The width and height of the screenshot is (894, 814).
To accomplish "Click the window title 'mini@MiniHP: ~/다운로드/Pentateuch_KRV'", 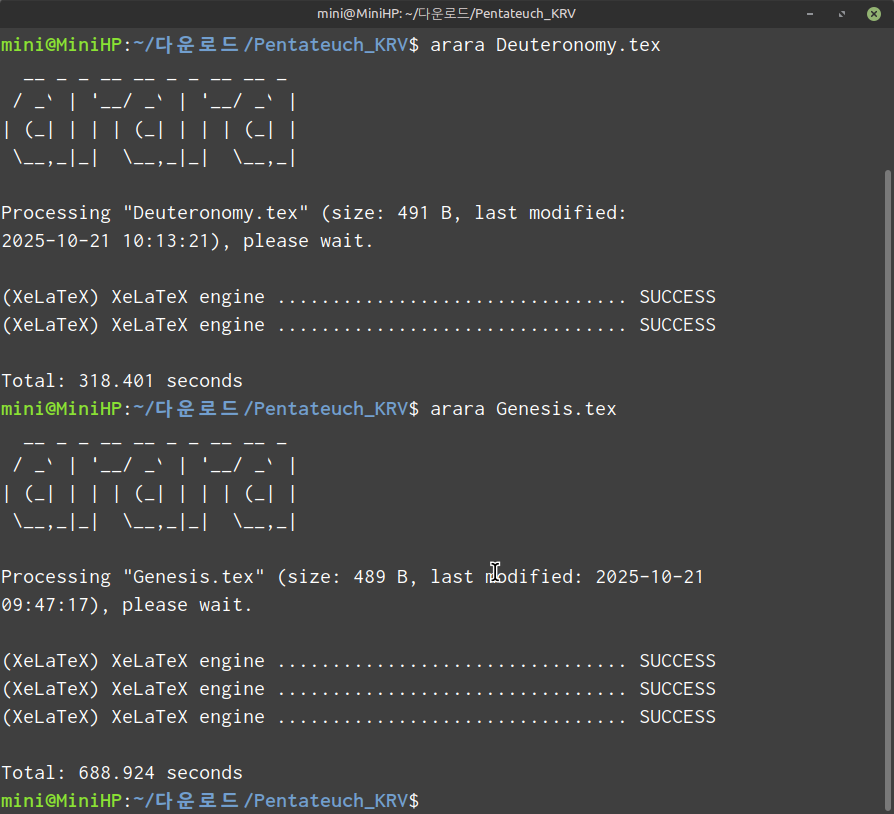I will [446, 14].
